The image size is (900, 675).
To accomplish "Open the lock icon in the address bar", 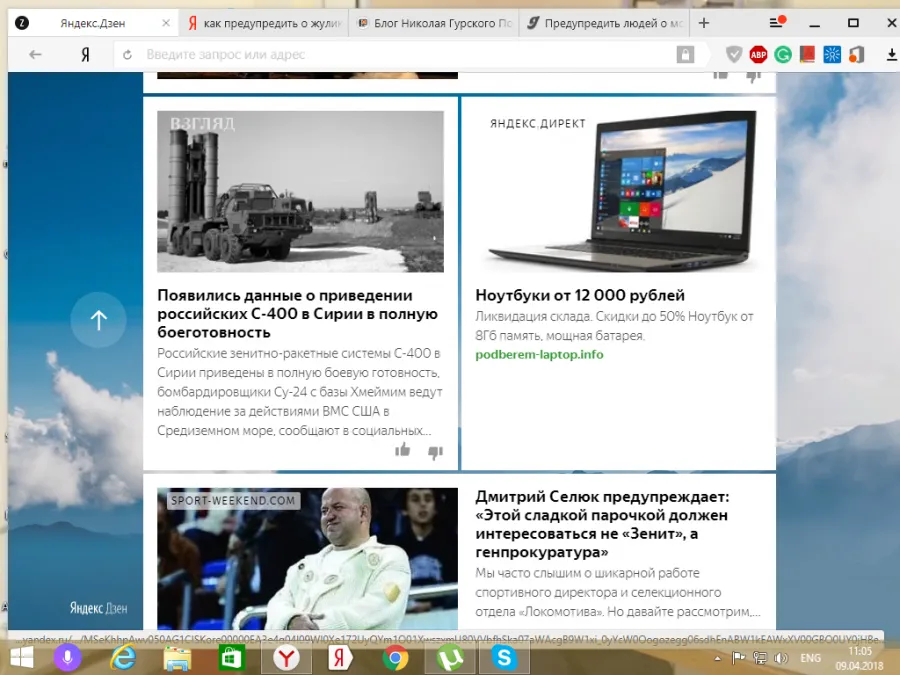I will tap(685, 55).
